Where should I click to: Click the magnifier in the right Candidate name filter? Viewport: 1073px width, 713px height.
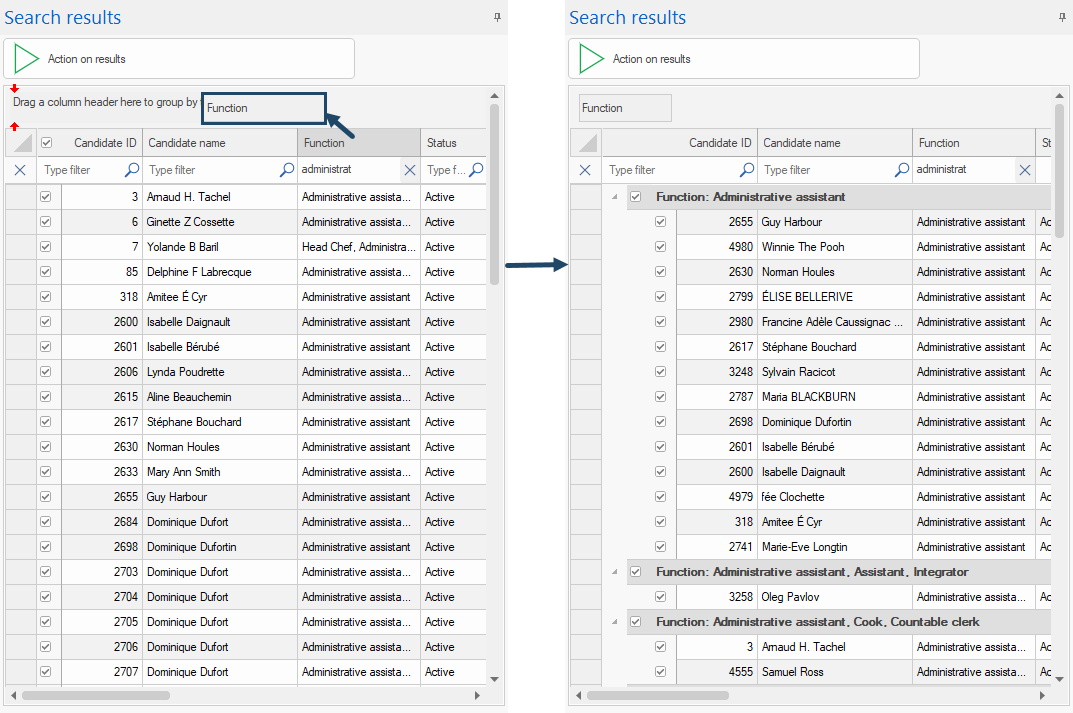point(902,170)
